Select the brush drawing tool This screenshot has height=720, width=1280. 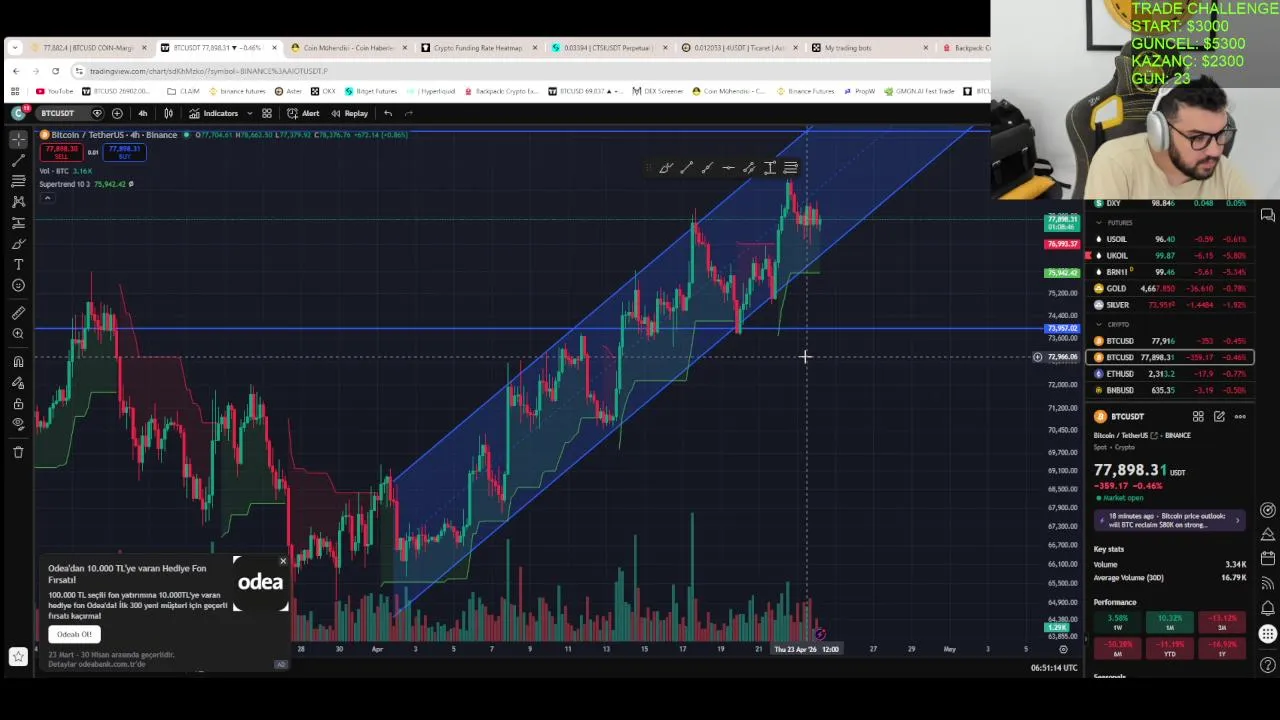18,244
